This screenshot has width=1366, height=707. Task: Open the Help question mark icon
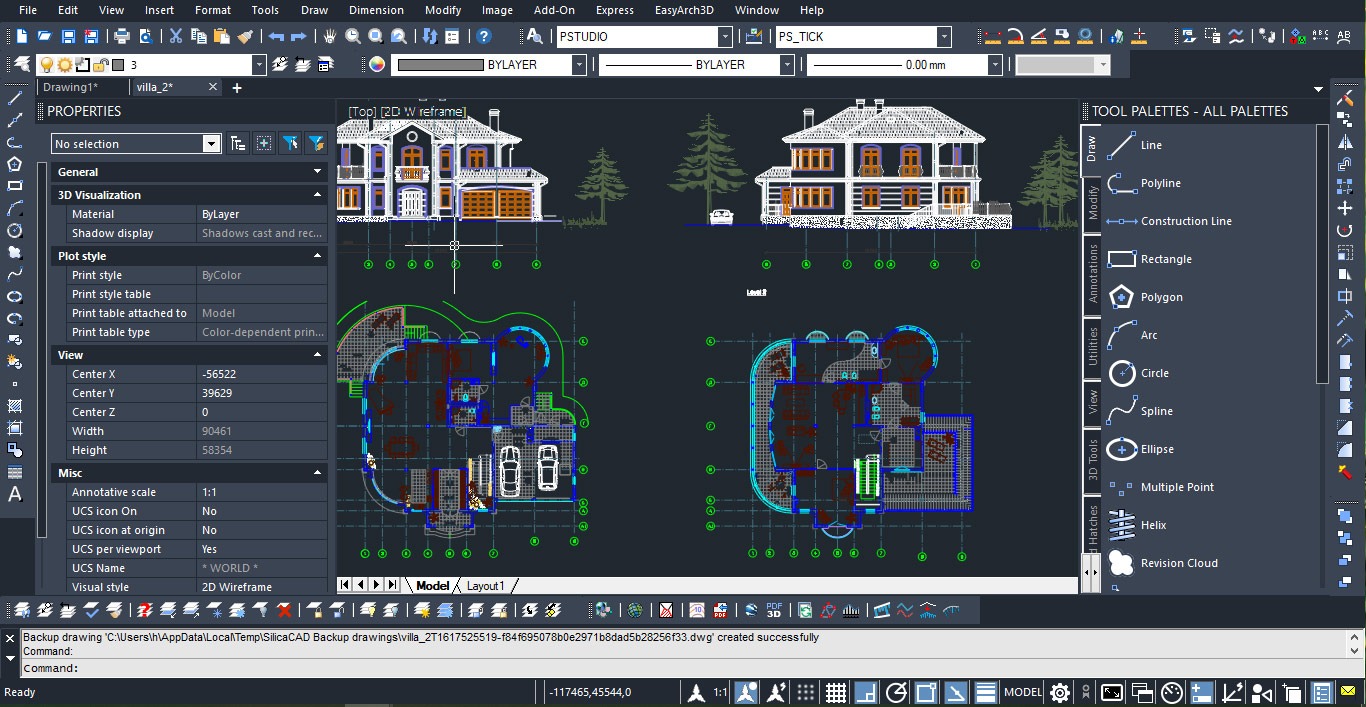pyautogui.click(x=484, y=37)
